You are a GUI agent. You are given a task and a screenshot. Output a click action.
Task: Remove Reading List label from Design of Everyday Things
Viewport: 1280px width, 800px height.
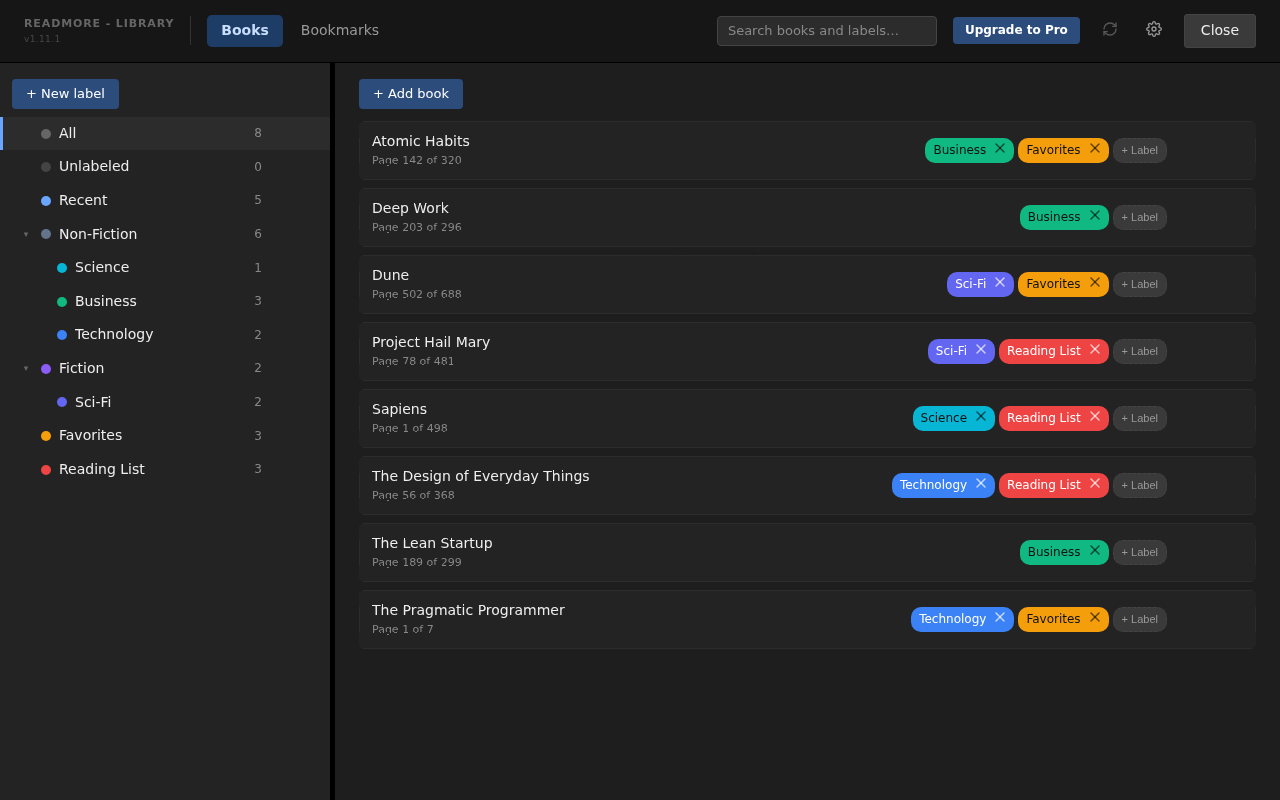pyautogui.click(x=1095, y=484)
